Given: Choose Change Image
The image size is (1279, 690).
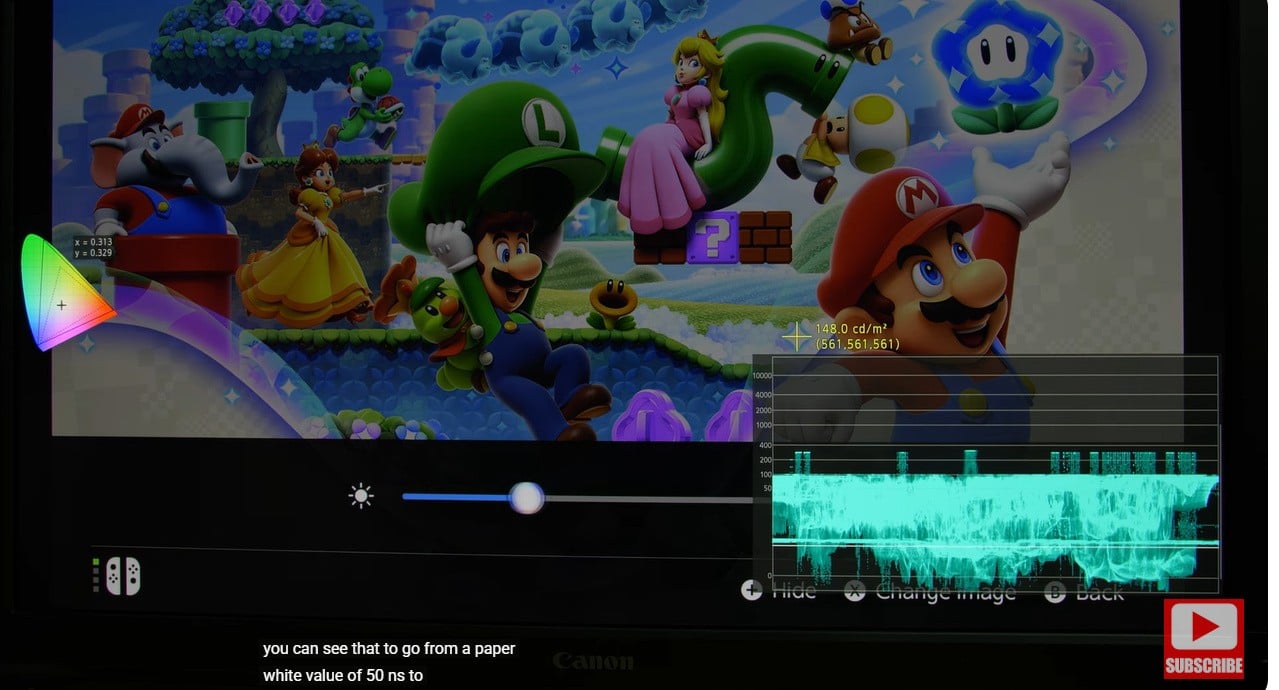Looking at the screenshot, I should (x=945, y=592).
